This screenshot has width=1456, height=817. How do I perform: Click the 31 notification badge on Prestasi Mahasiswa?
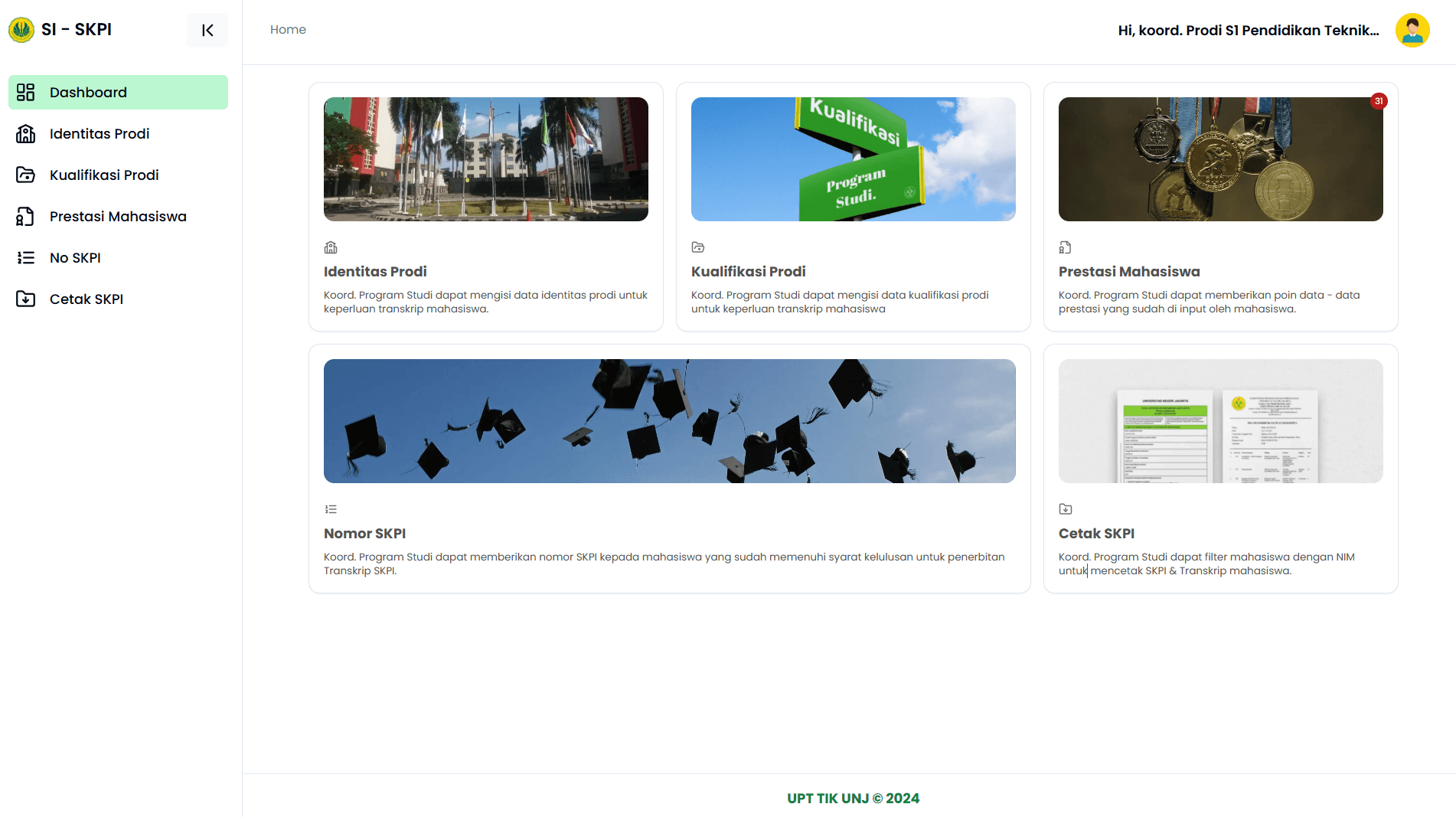click(1379, 100)
